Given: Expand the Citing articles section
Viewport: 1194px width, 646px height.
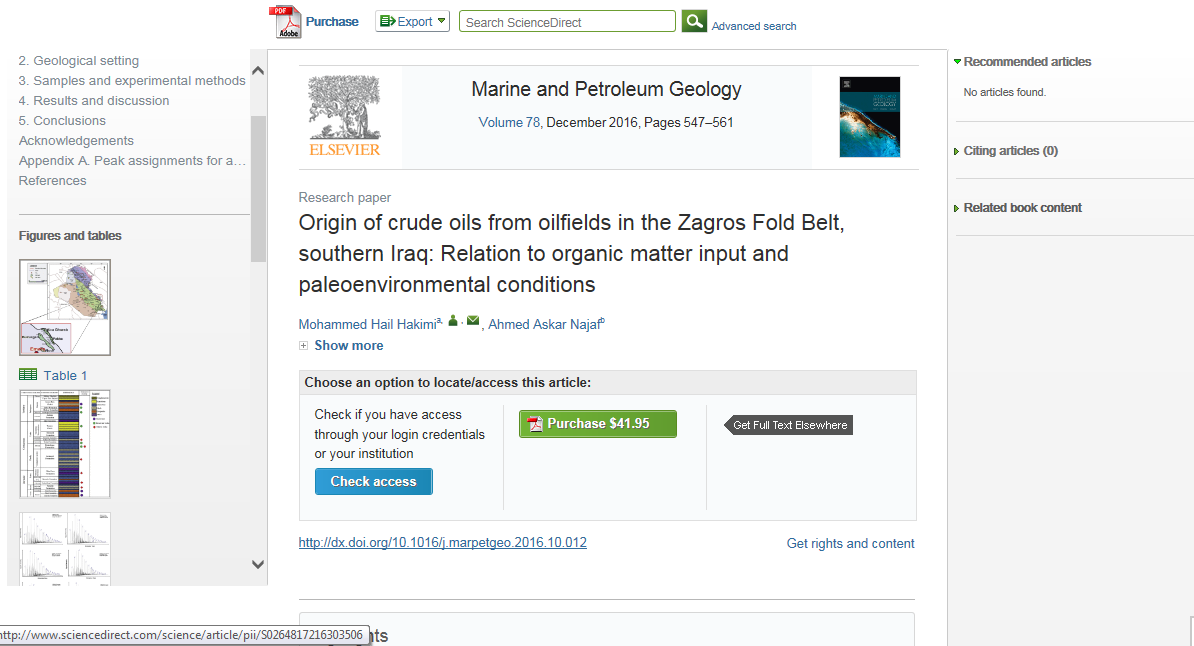Looking at the screenshot, I should (1010, 151).
